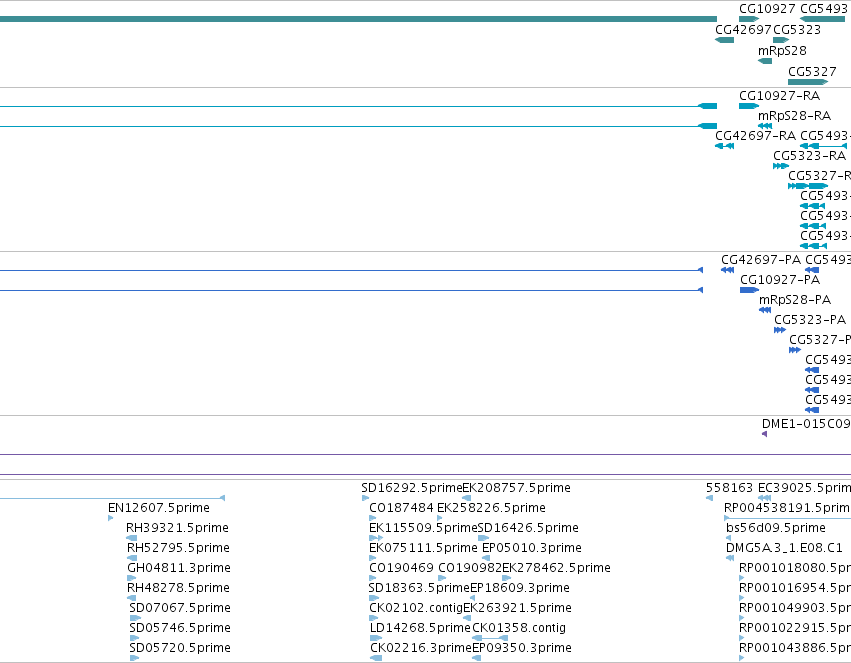Screen dimensions: 851x663
Task: Select EST RP001016954 label
Action: tap(795, 589)
